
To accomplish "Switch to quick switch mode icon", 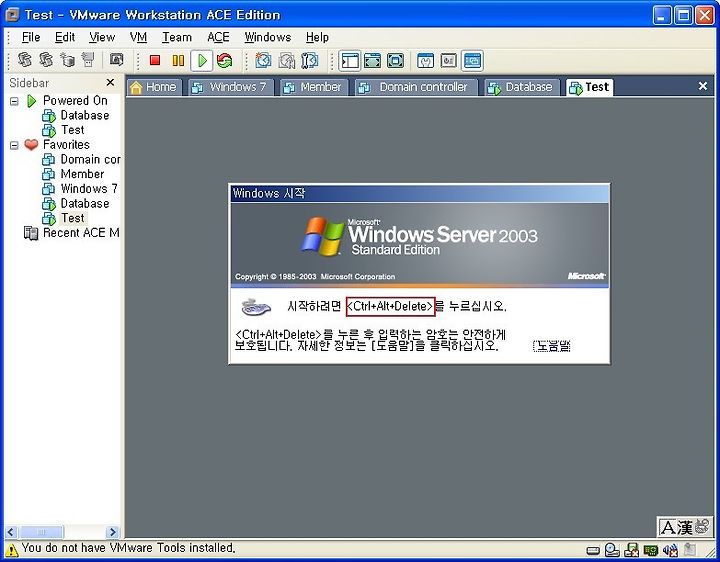I will [372, 61].
